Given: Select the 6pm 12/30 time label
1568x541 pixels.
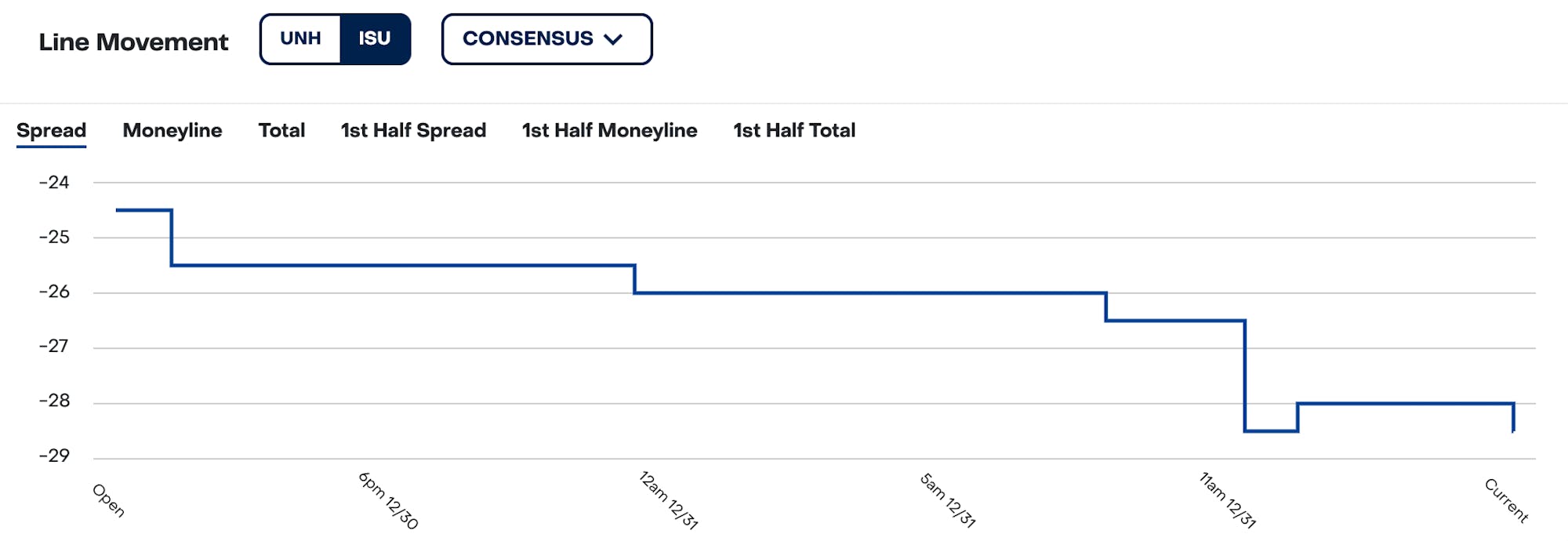Looking at the screenshot, I should pos(388,500).
